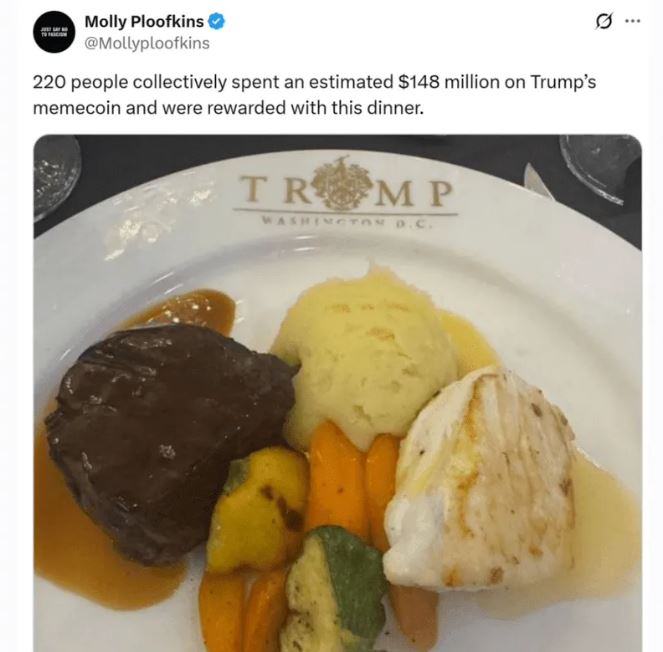
Task: Click the tweet text about Trump's memecoin
Action: 314,95
